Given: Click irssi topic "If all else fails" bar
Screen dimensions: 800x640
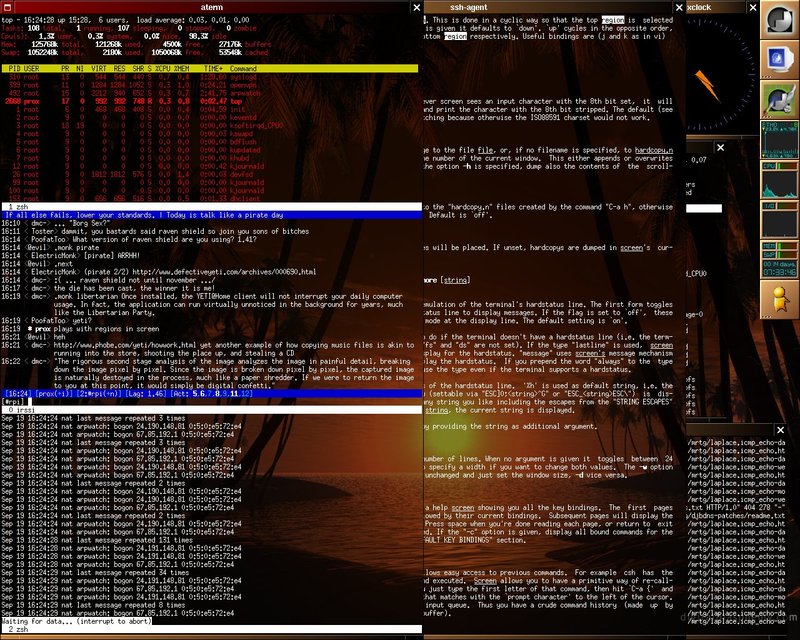Looking at the screenshot, I should (211, 215).
